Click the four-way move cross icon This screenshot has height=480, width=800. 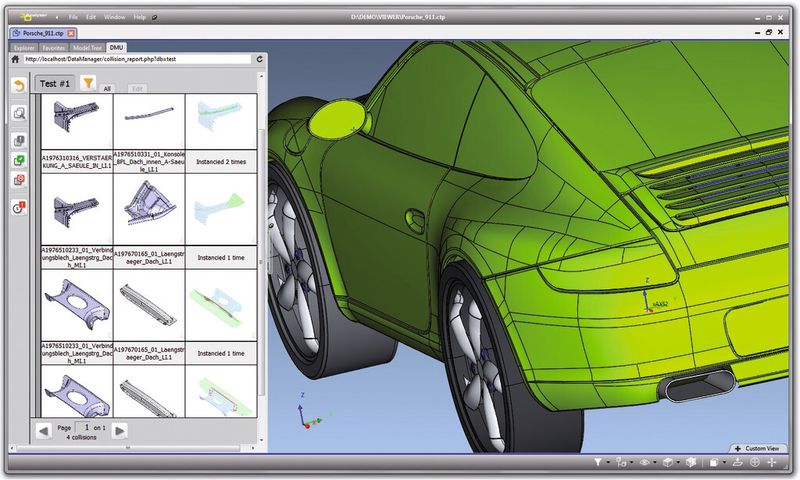(x=771, y=462)
